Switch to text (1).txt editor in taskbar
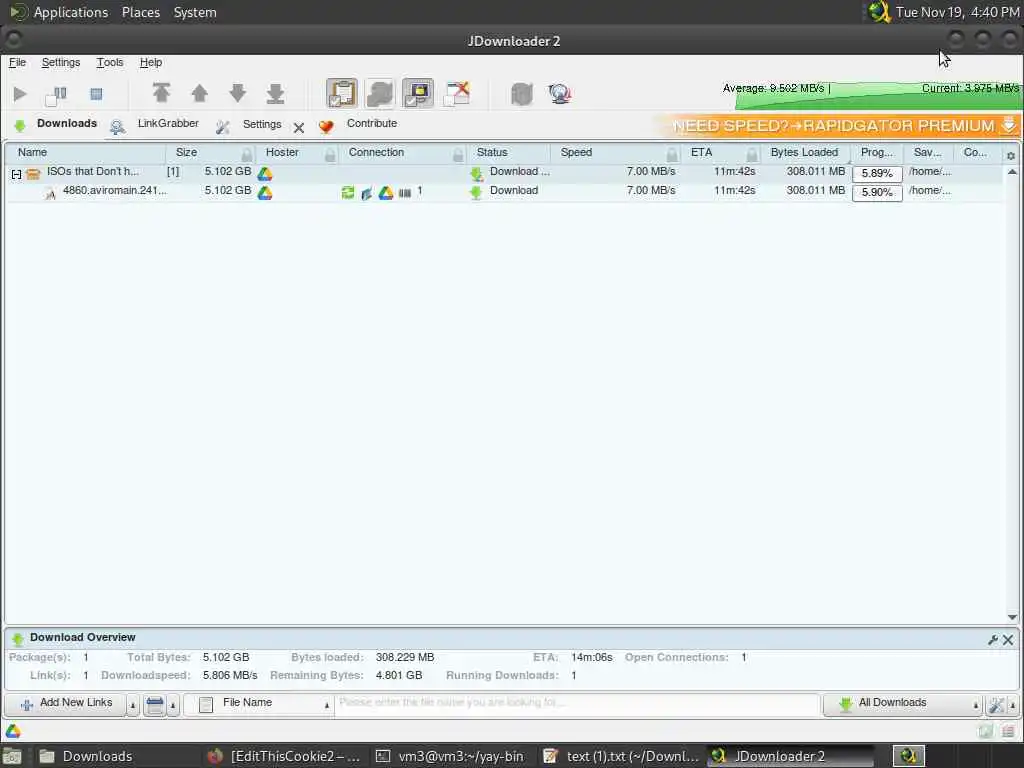Viewport: 1024px width, 768px height. [x=621, y=756]
